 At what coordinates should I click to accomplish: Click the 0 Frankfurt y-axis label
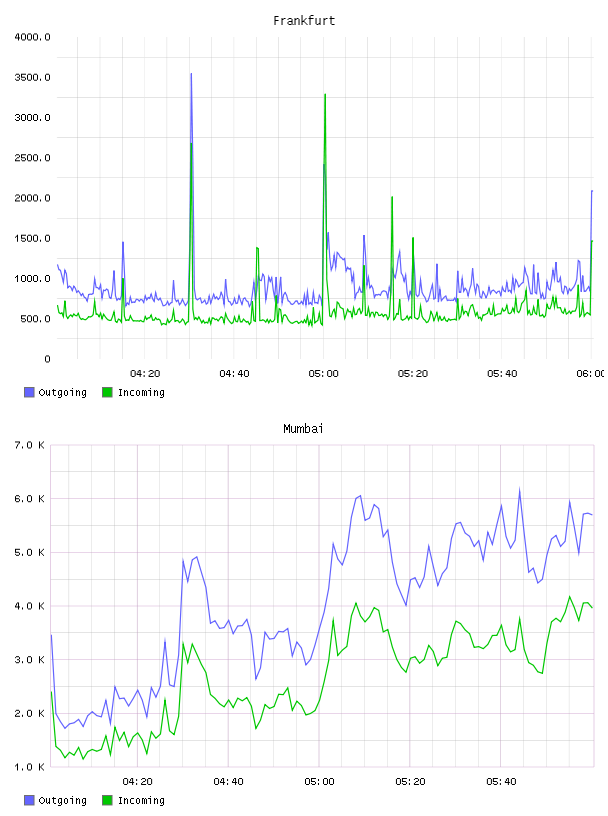tap(47, 359)
